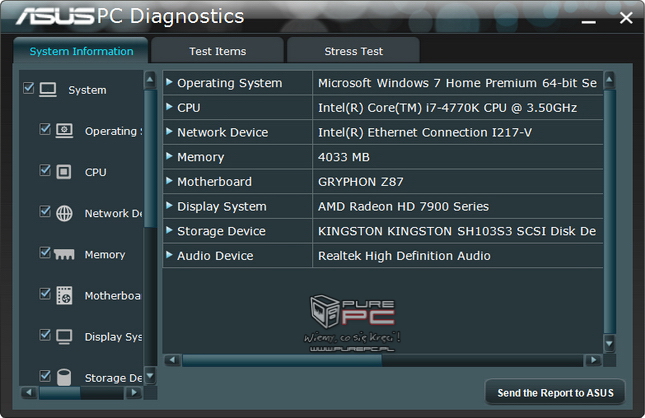Select the System label in sidebar
Viewport: 645px width, 418px height.
(x=87, y=90)
